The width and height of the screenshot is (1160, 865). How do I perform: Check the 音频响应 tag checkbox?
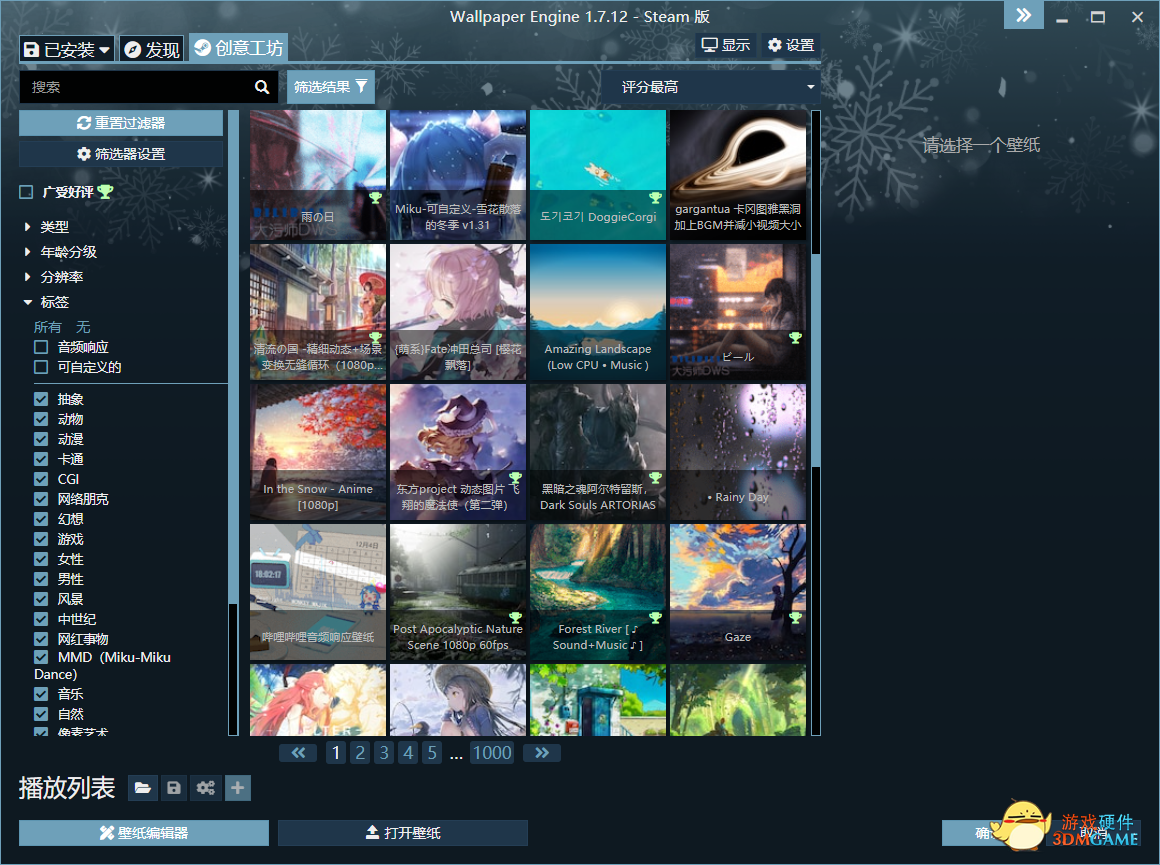coord(41,347)
